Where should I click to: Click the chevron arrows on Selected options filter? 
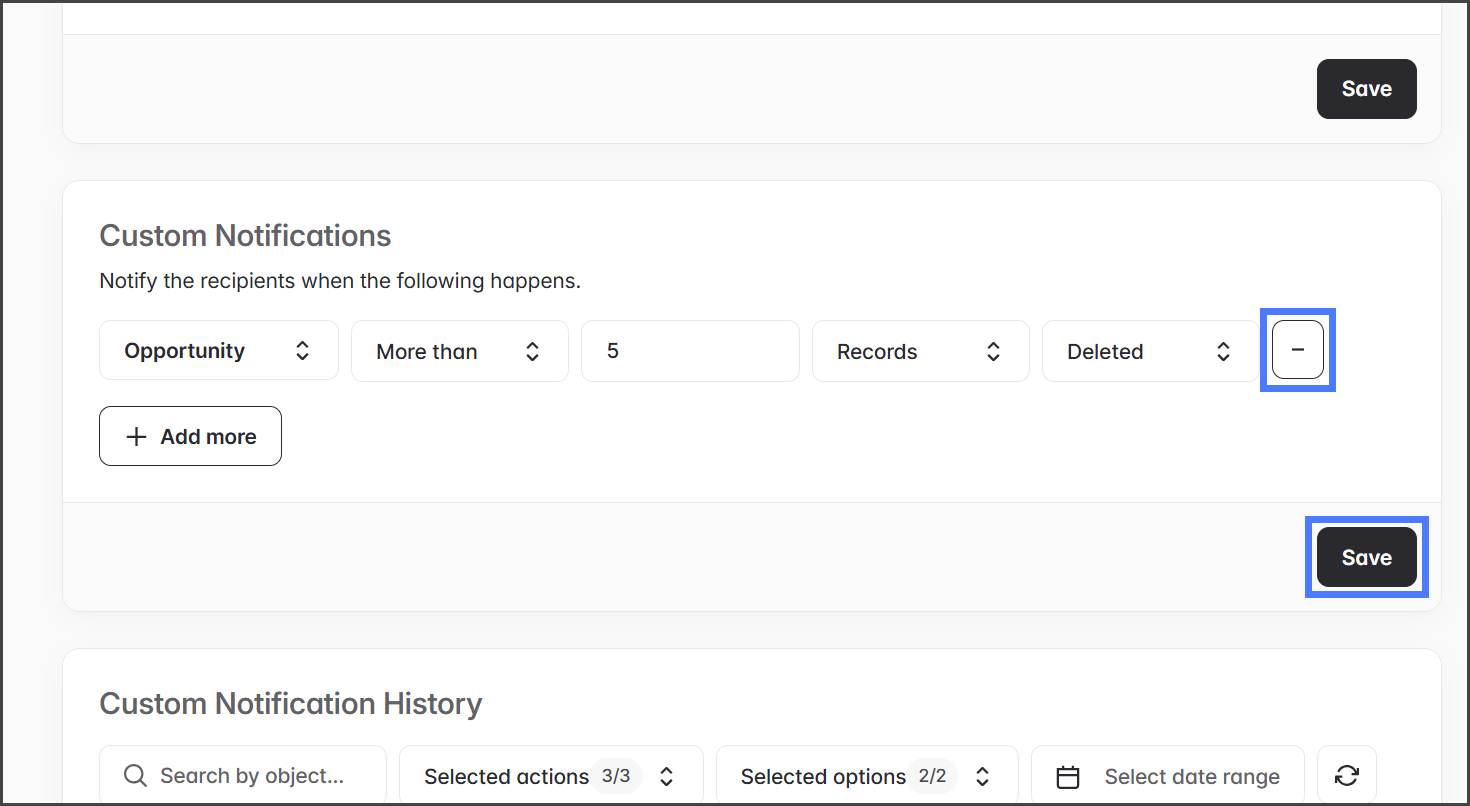983,777
